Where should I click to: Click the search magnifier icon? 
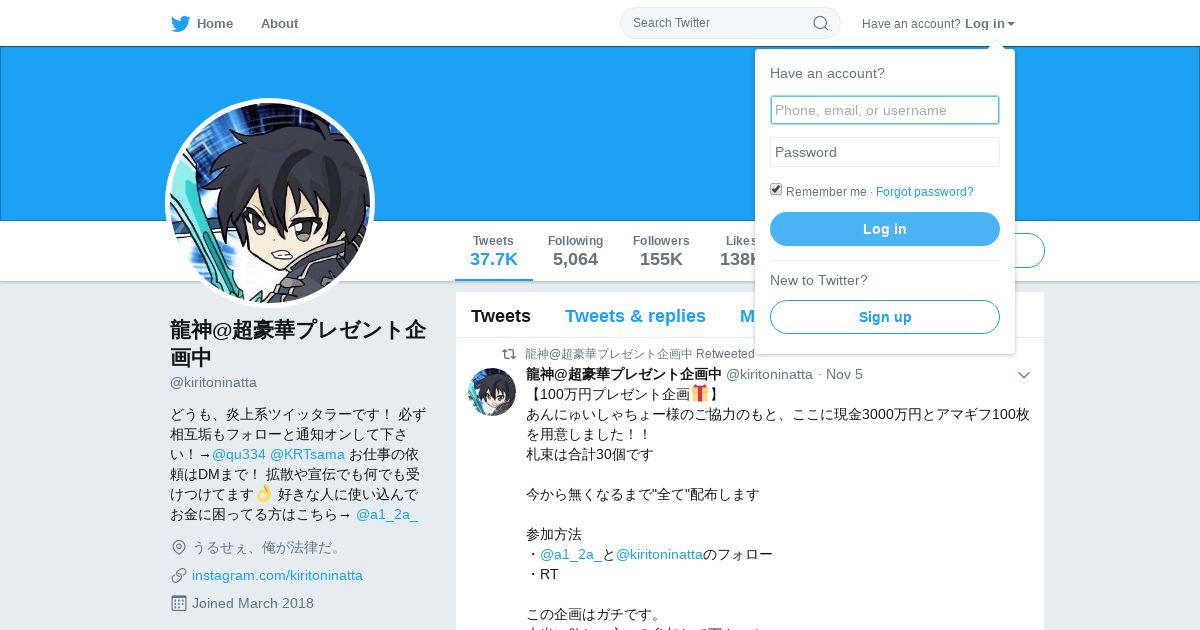[x=821, y=23]
